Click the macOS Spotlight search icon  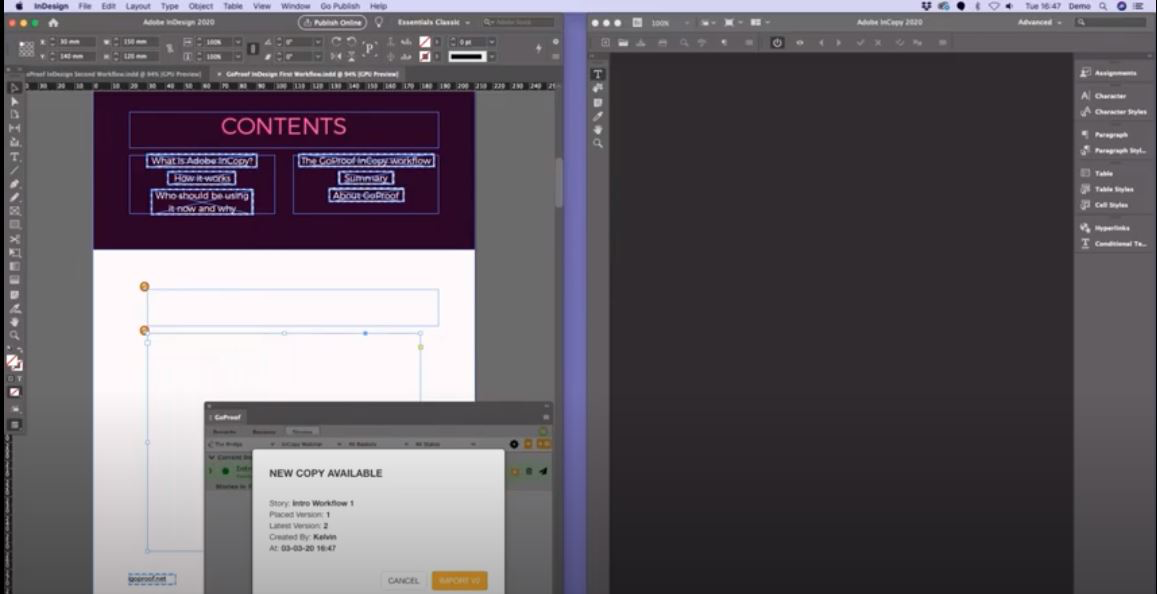[1102, 6]
